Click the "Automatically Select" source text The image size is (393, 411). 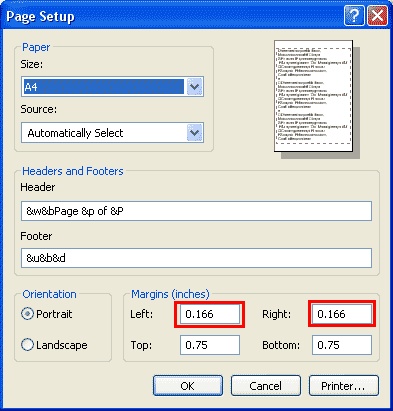75,133
